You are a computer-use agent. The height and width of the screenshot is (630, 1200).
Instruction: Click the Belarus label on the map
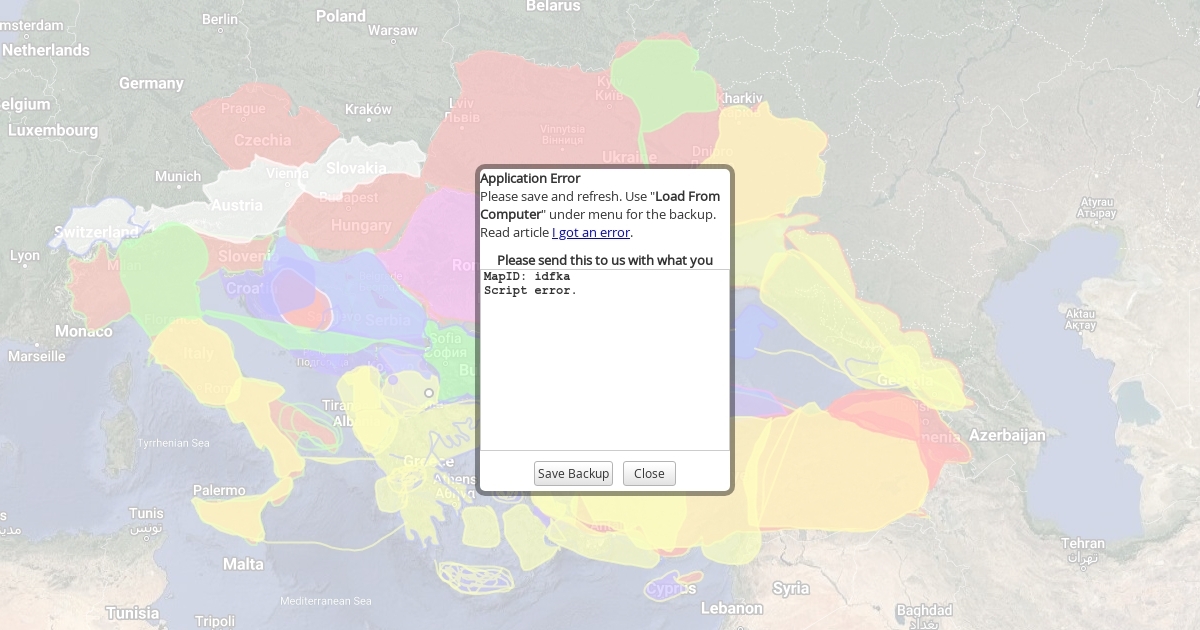click(x=553, y=6)
